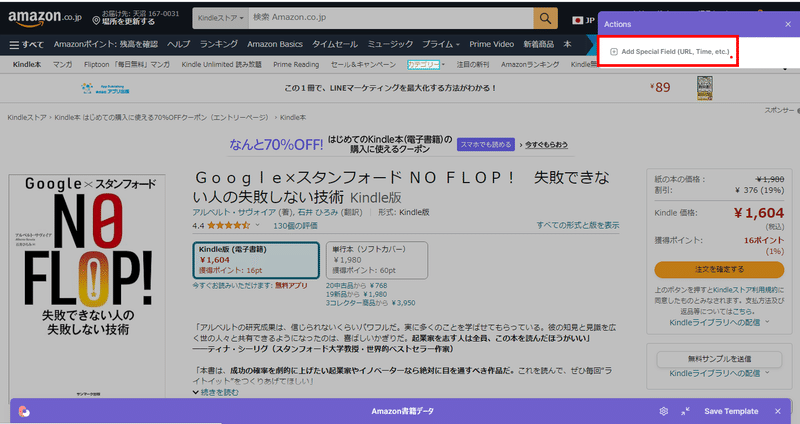
Task: Click the location pin delivery icon
Action: tap(96, 20)
